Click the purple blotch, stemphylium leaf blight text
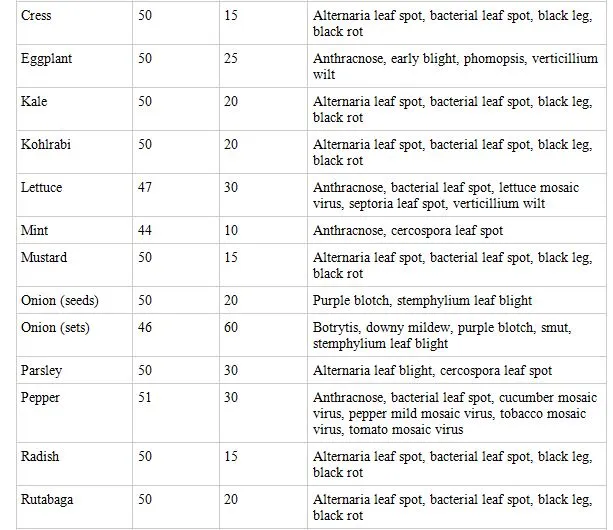This screenshot has height=530, width=613. point(422,301)
